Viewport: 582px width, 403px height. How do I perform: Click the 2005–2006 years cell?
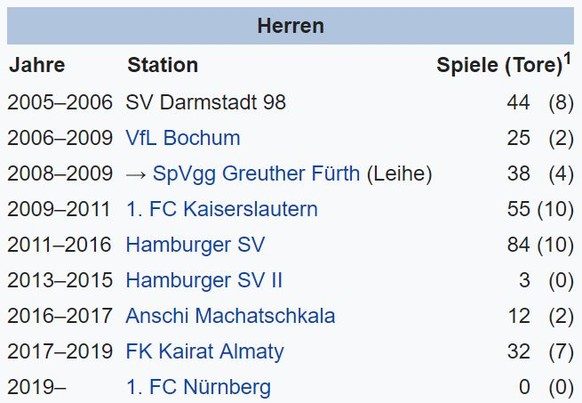click(60, 102)
